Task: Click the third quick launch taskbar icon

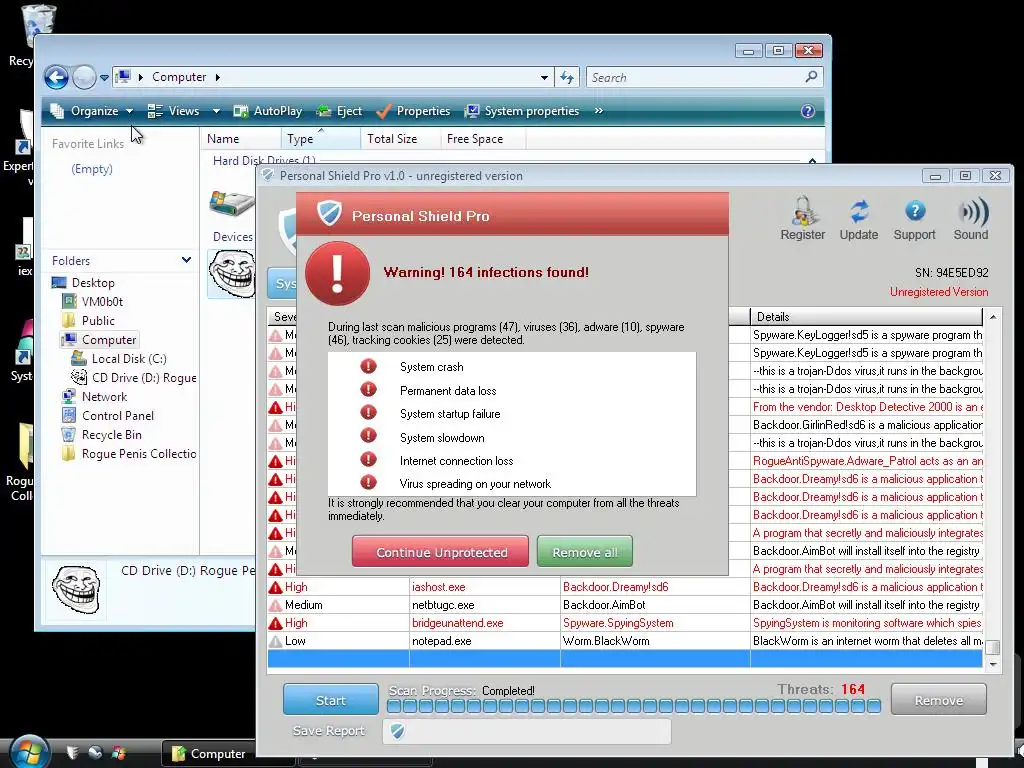Action: (118, 752)
